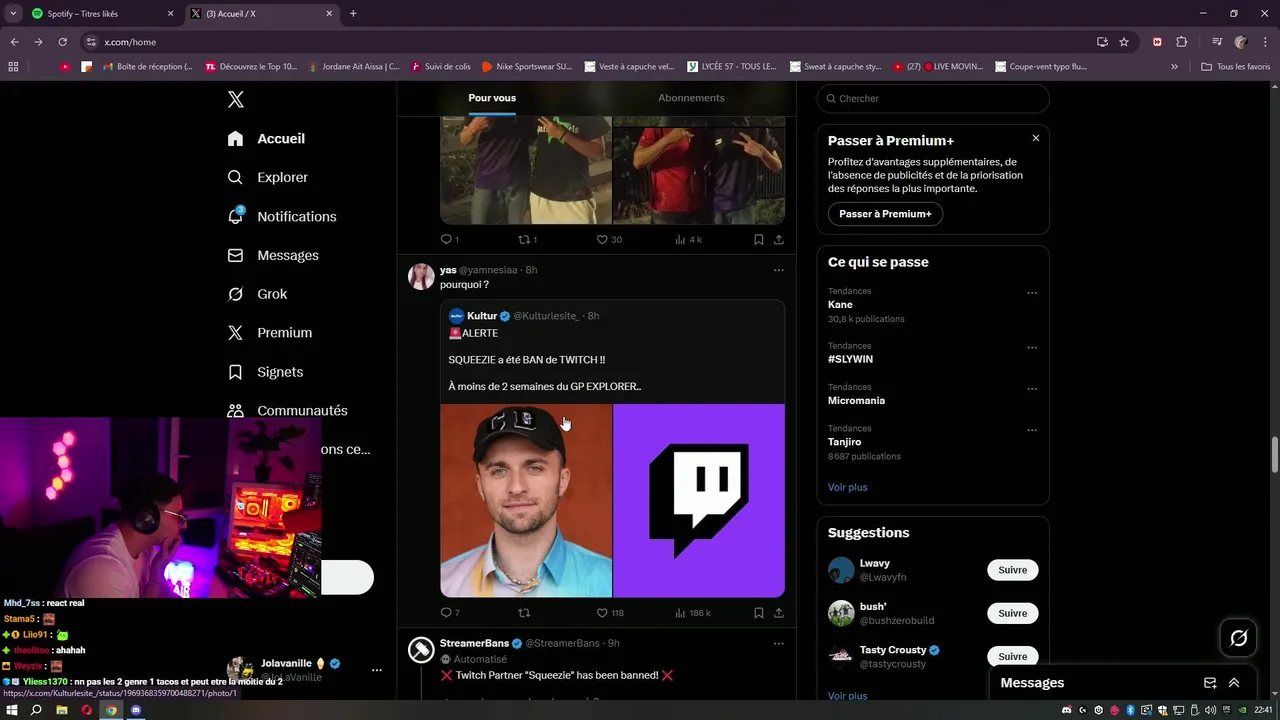Open the browser extensions puzzle icon
Image resolution: width=1280 pixels, height=720 pixels.
pyautogui.click(x=1181, y=42)
